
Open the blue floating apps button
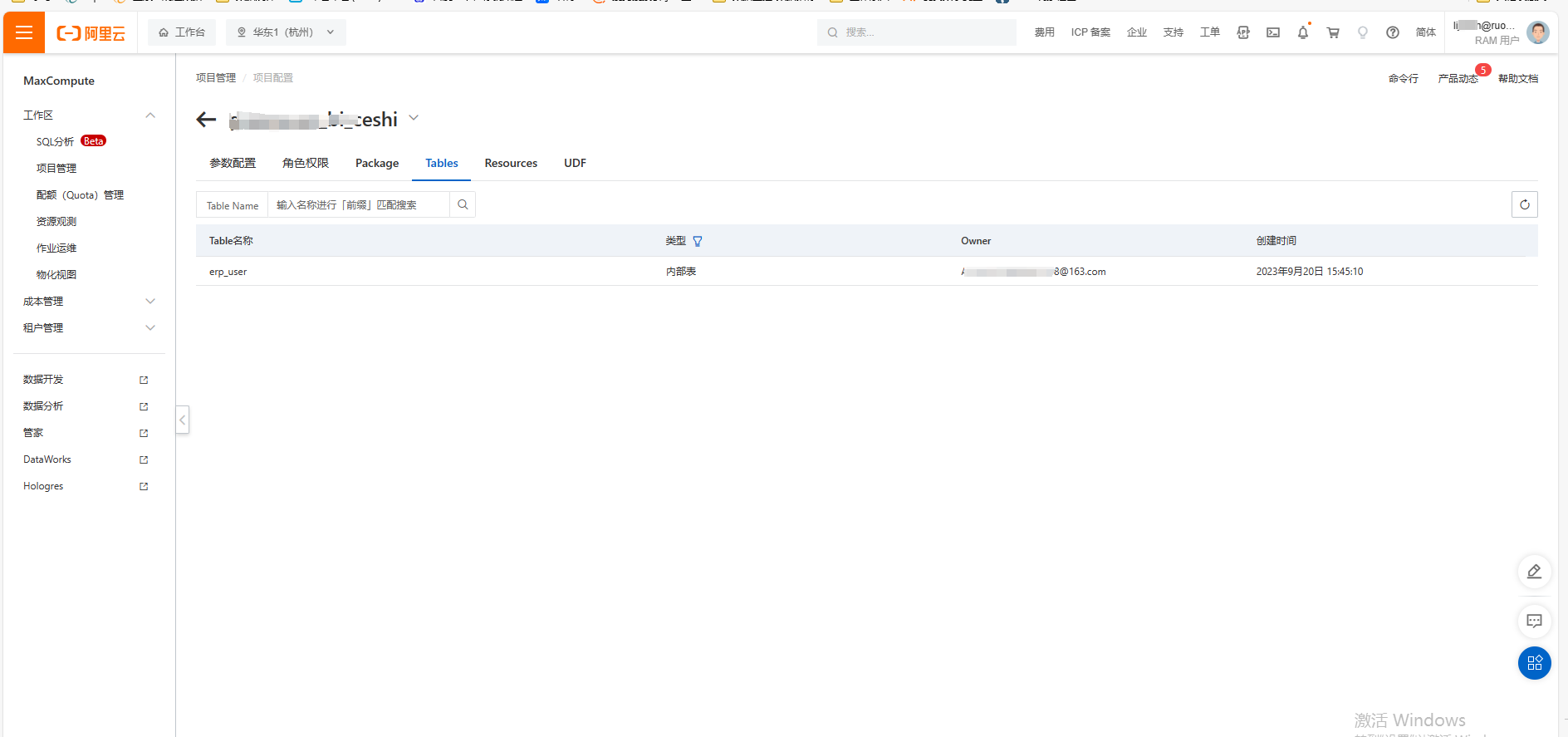(x=1535, y=663)
